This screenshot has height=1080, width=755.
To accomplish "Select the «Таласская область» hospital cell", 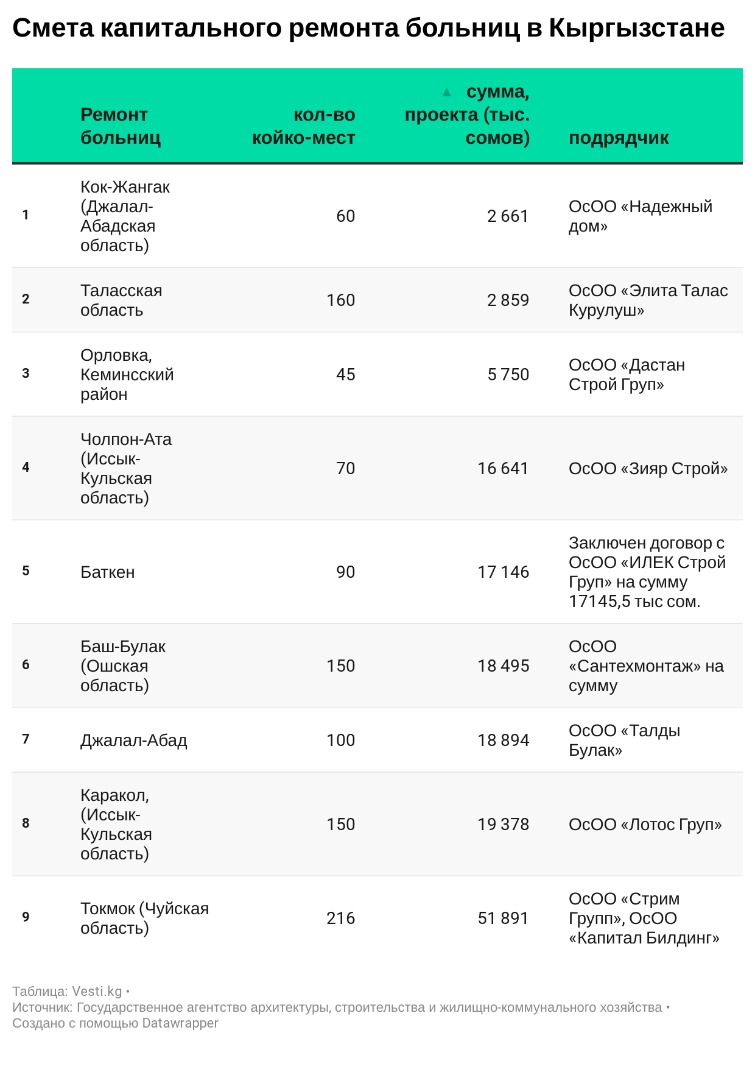I will coord(121,300).
